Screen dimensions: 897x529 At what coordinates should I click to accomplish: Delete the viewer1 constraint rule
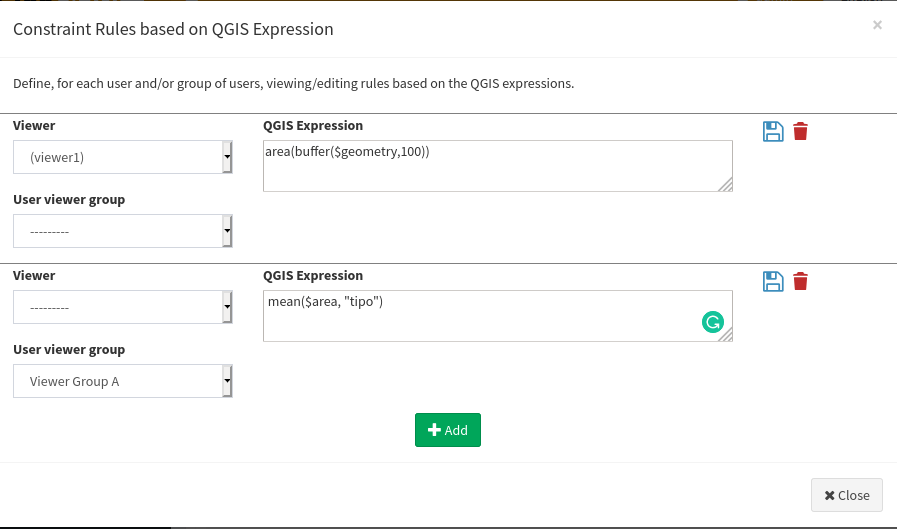click(800, 132)
